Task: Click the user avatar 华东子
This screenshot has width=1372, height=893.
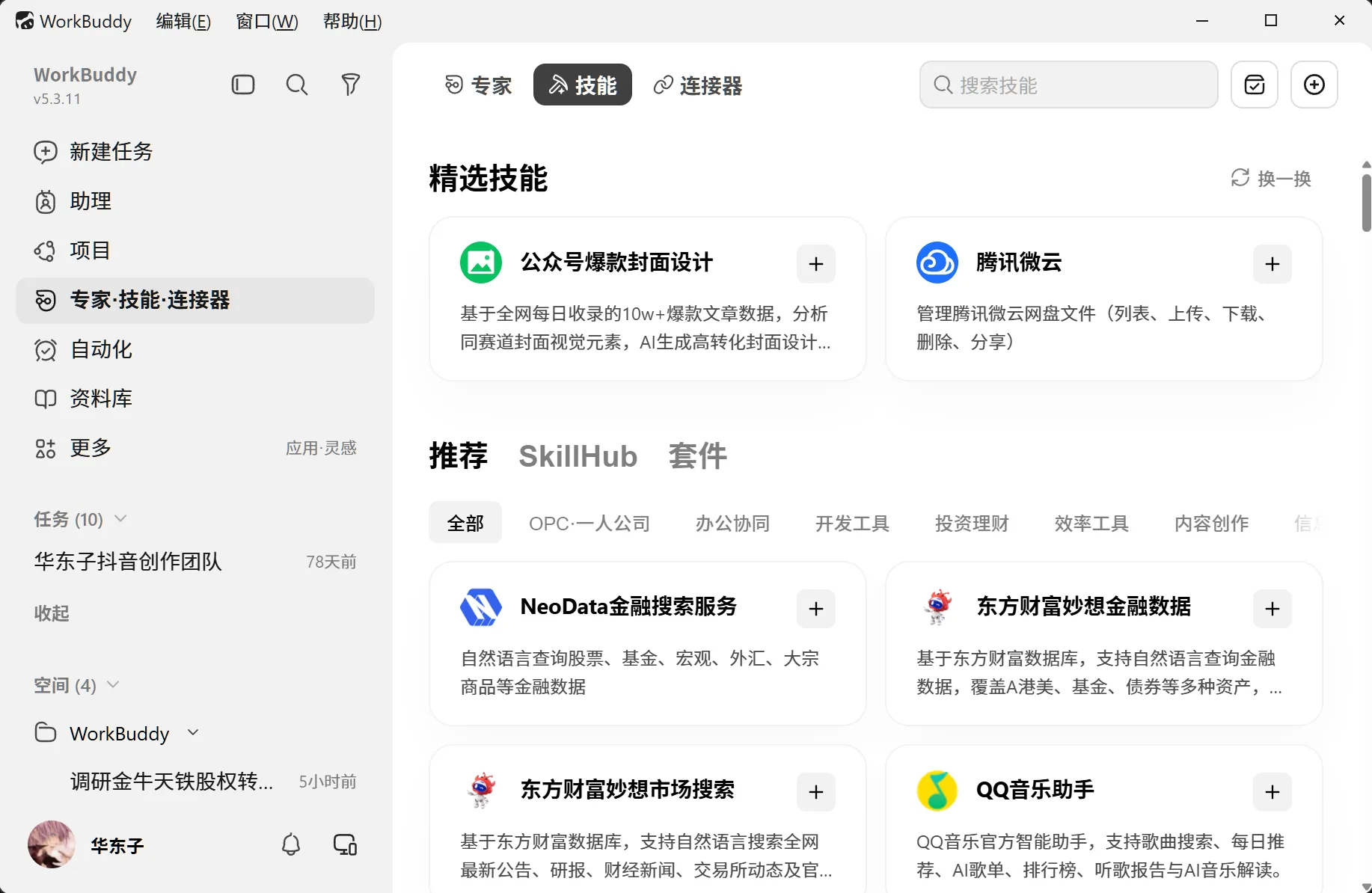Action: (x=52, y=844)
